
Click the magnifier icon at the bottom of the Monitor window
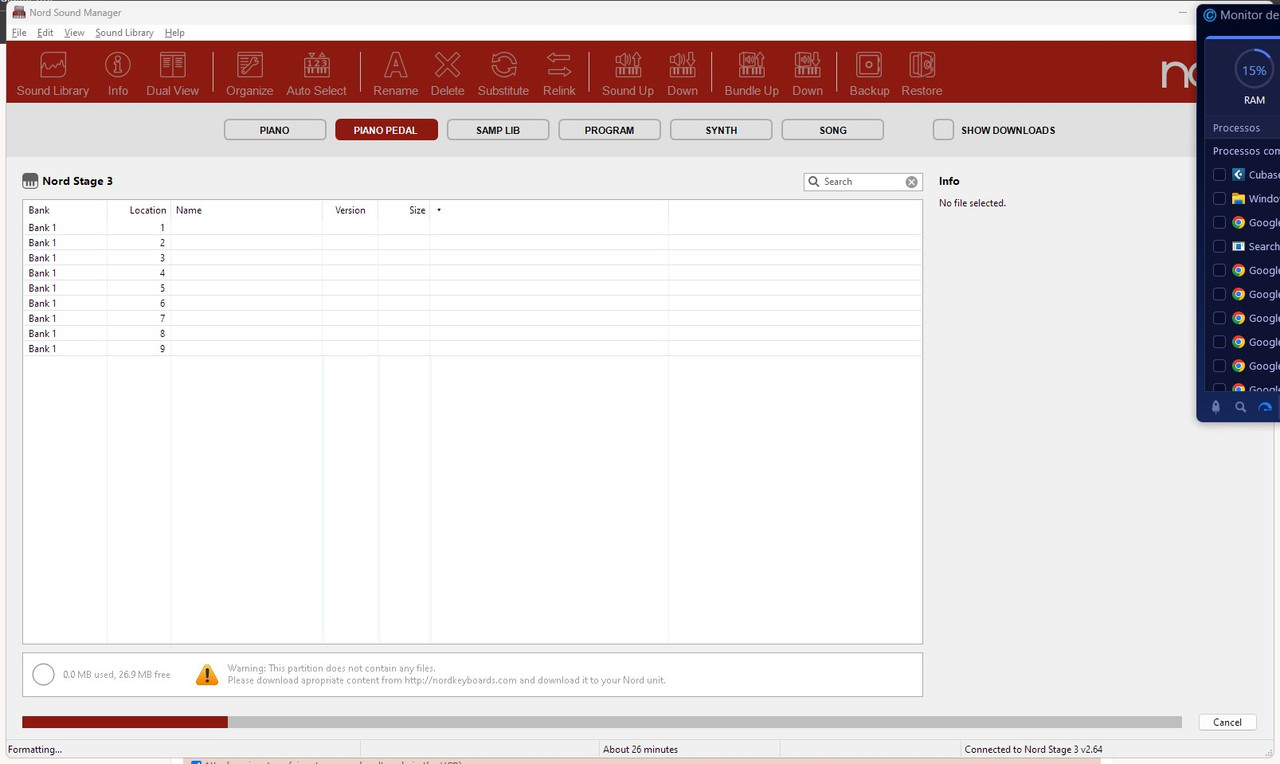(1240, 407)
